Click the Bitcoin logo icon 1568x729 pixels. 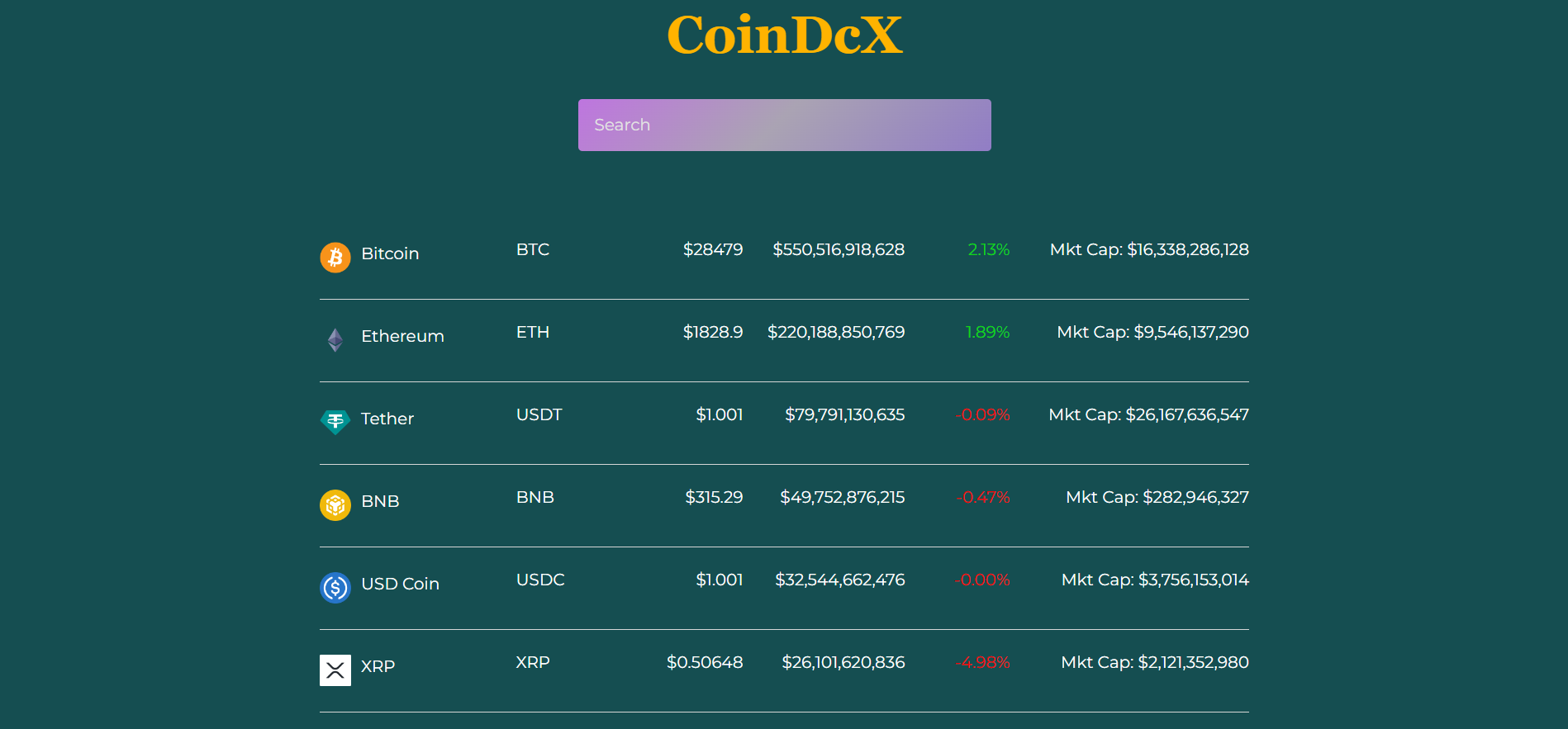pos(335,258)
